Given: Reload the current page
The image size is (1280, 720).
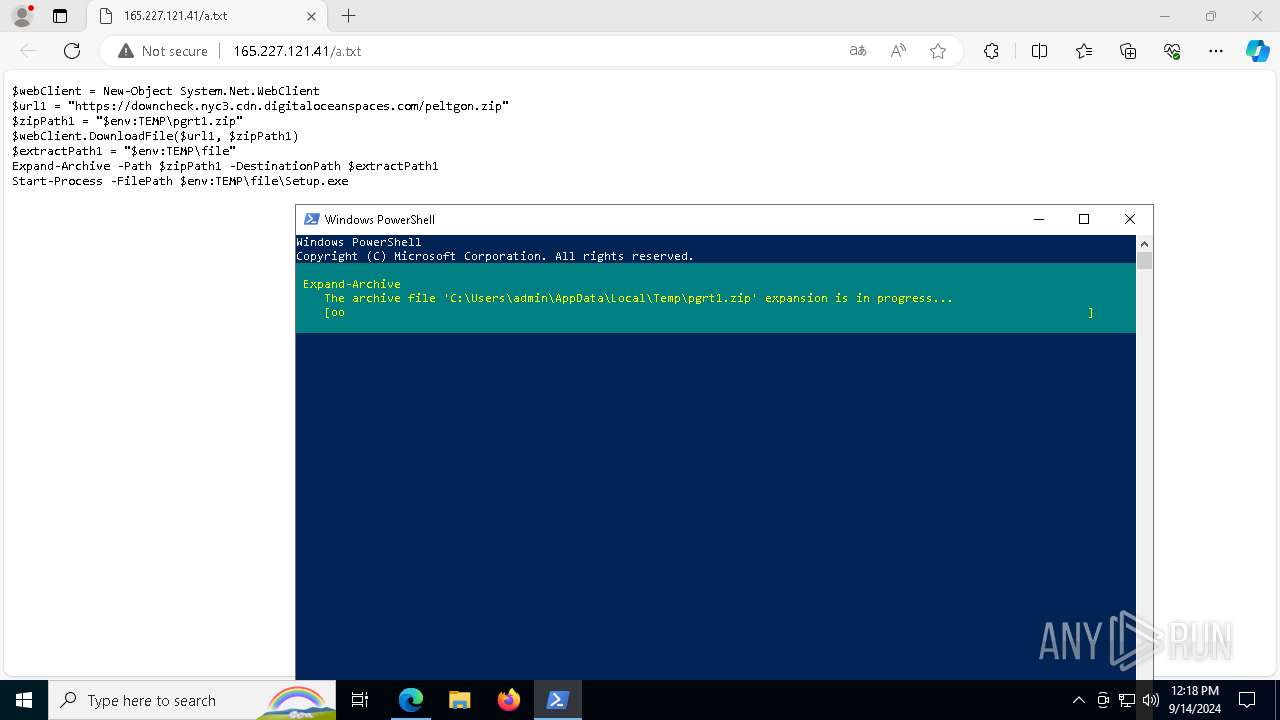Looking at the screenshot, I should click(x=72, y=51).
